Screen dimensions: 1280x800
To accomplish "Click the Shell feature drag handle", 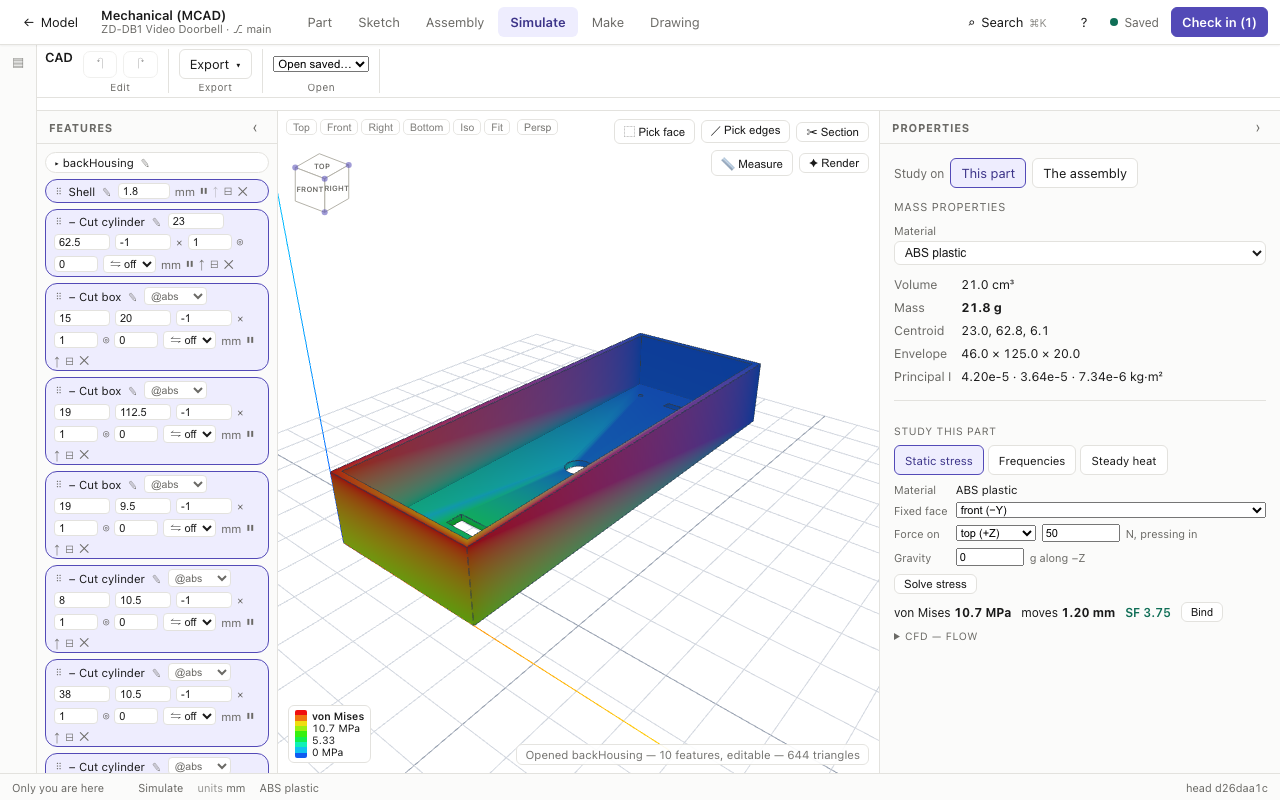I will click(59, 192).
